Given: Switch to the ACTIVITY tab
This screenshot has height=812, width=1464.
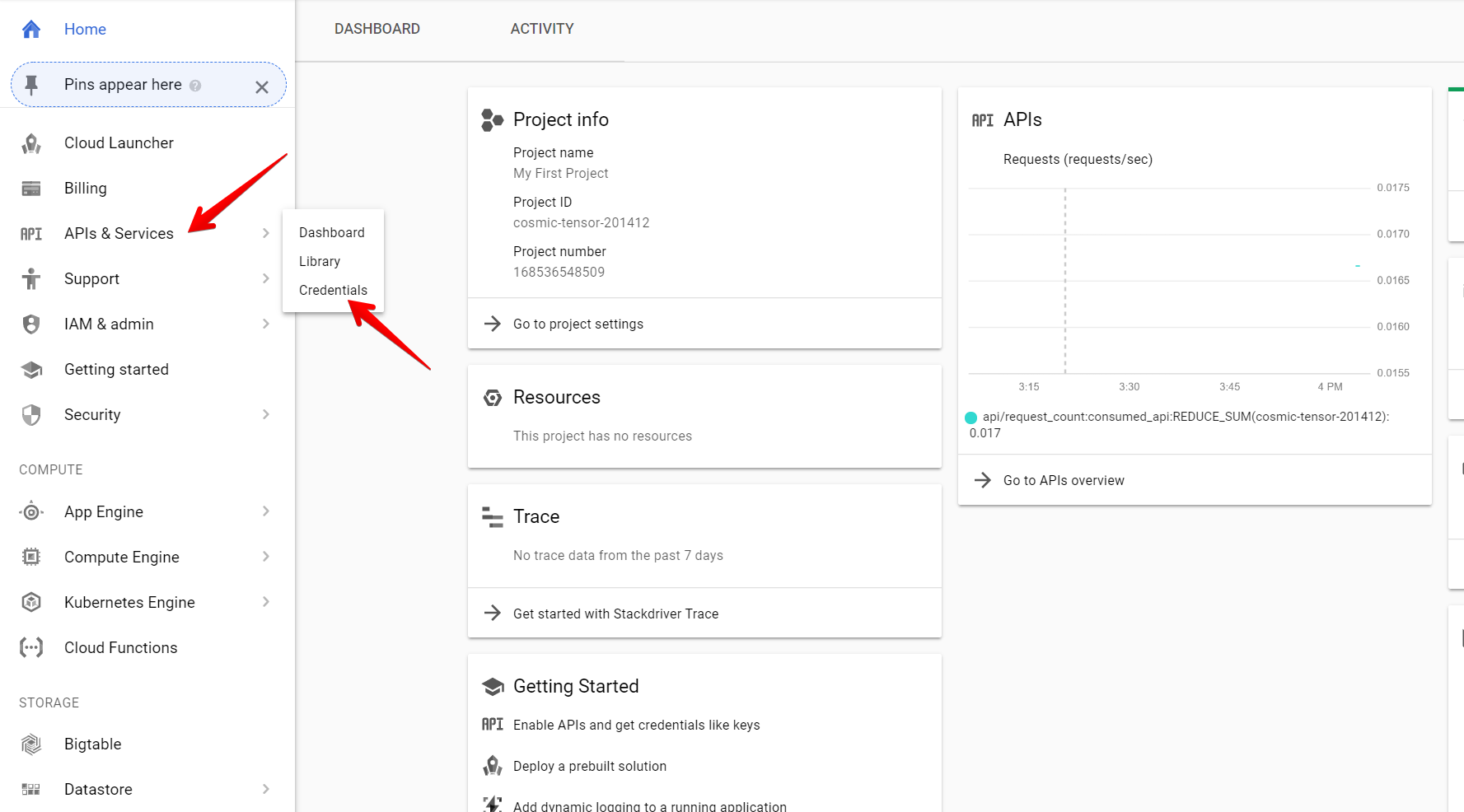Looking at the screenshot, I should (541, 28).
